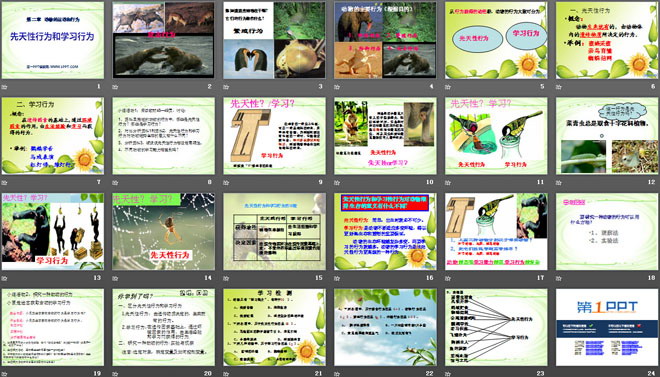
Task: Select the spider web slide 14
Action: (163, 231)
